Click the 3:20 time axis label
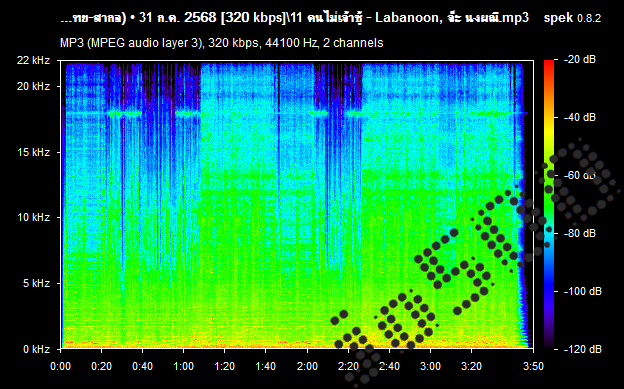 pos(471,366)
